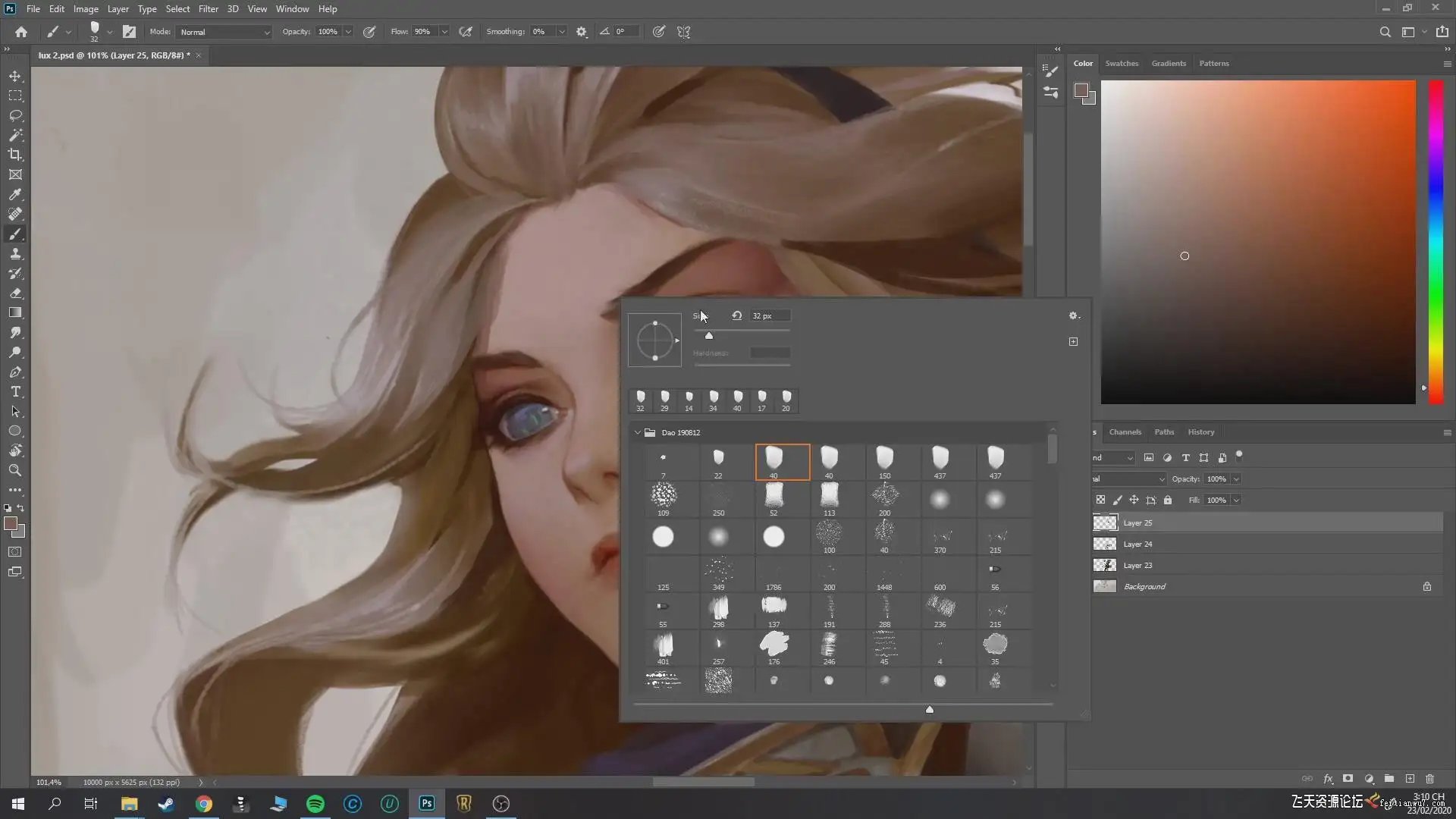This screenshot has height=819, width=1456.
Task: Select the Crop tool
Action: pos(15,155)
